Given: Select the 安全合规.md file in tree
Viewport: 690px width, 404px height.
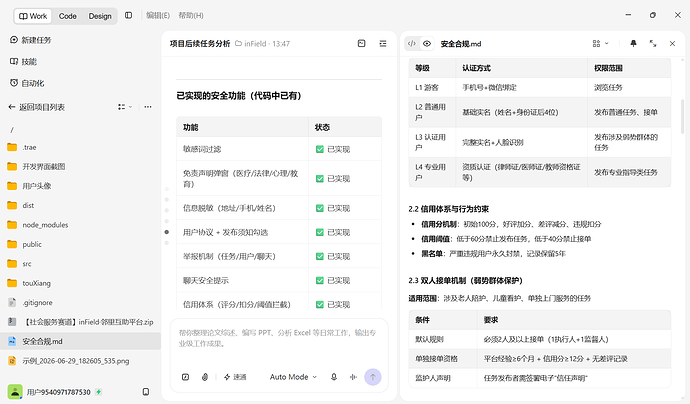Looking at the screenshot, I should (x=80, y=342).
